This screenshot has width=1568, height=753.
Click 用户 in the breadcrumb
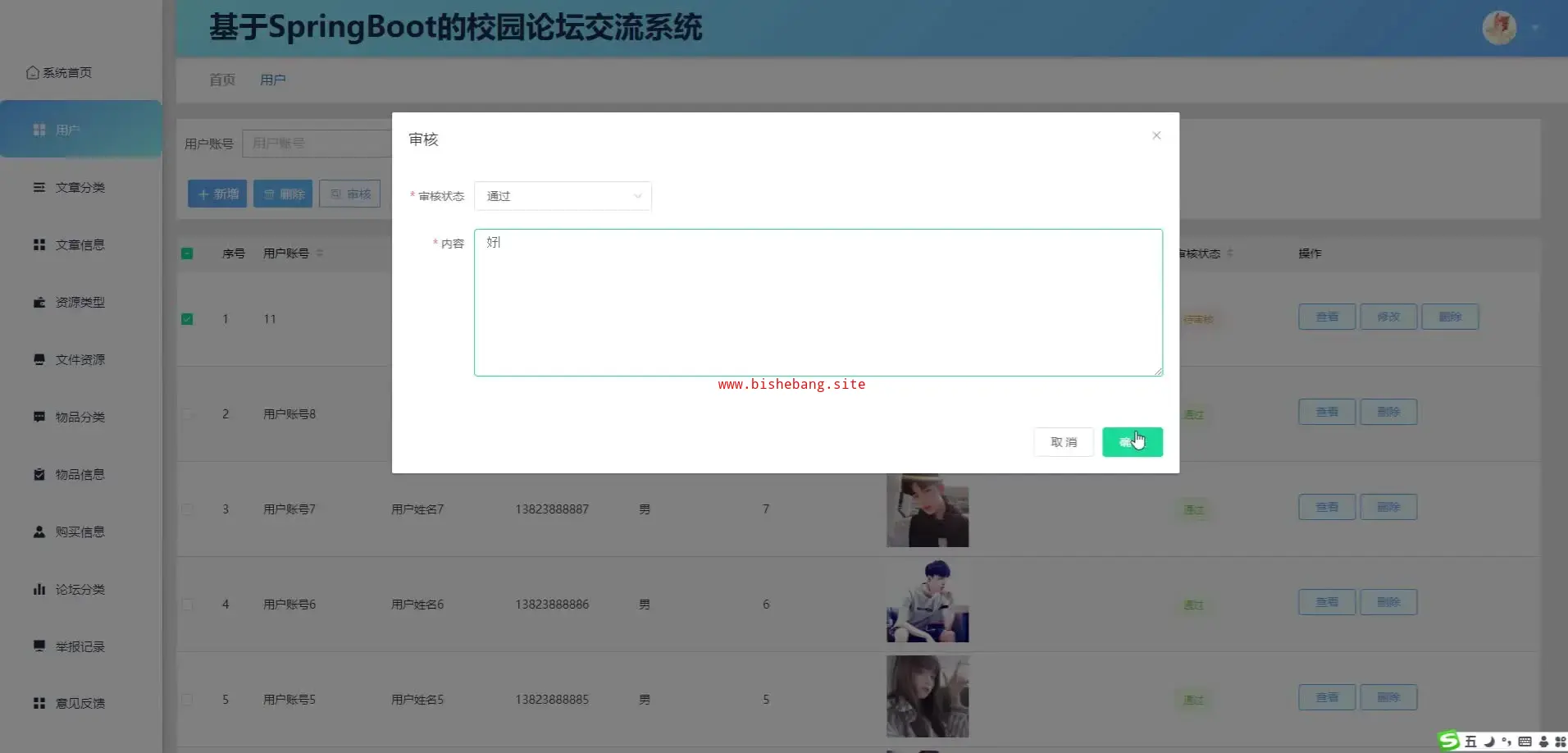point(273,80)
